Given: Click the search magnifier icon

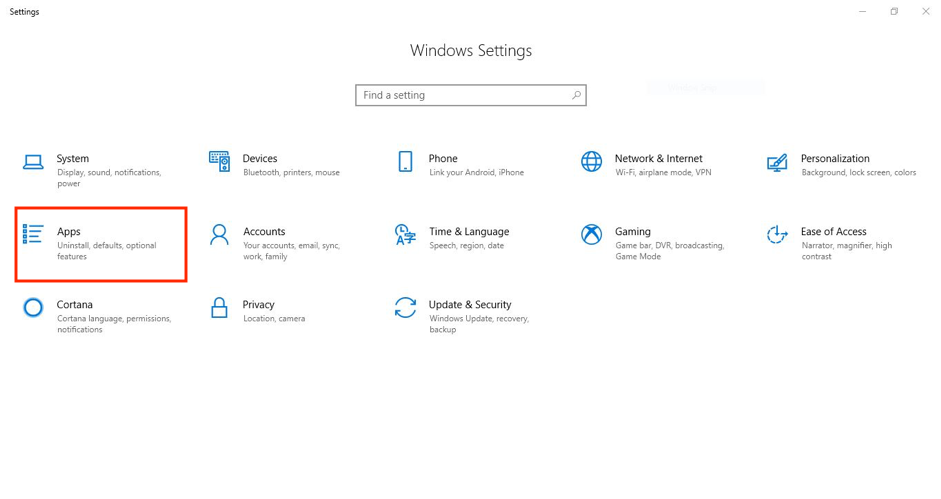Looking at the screenshot, I should click(x=576, y=95).
